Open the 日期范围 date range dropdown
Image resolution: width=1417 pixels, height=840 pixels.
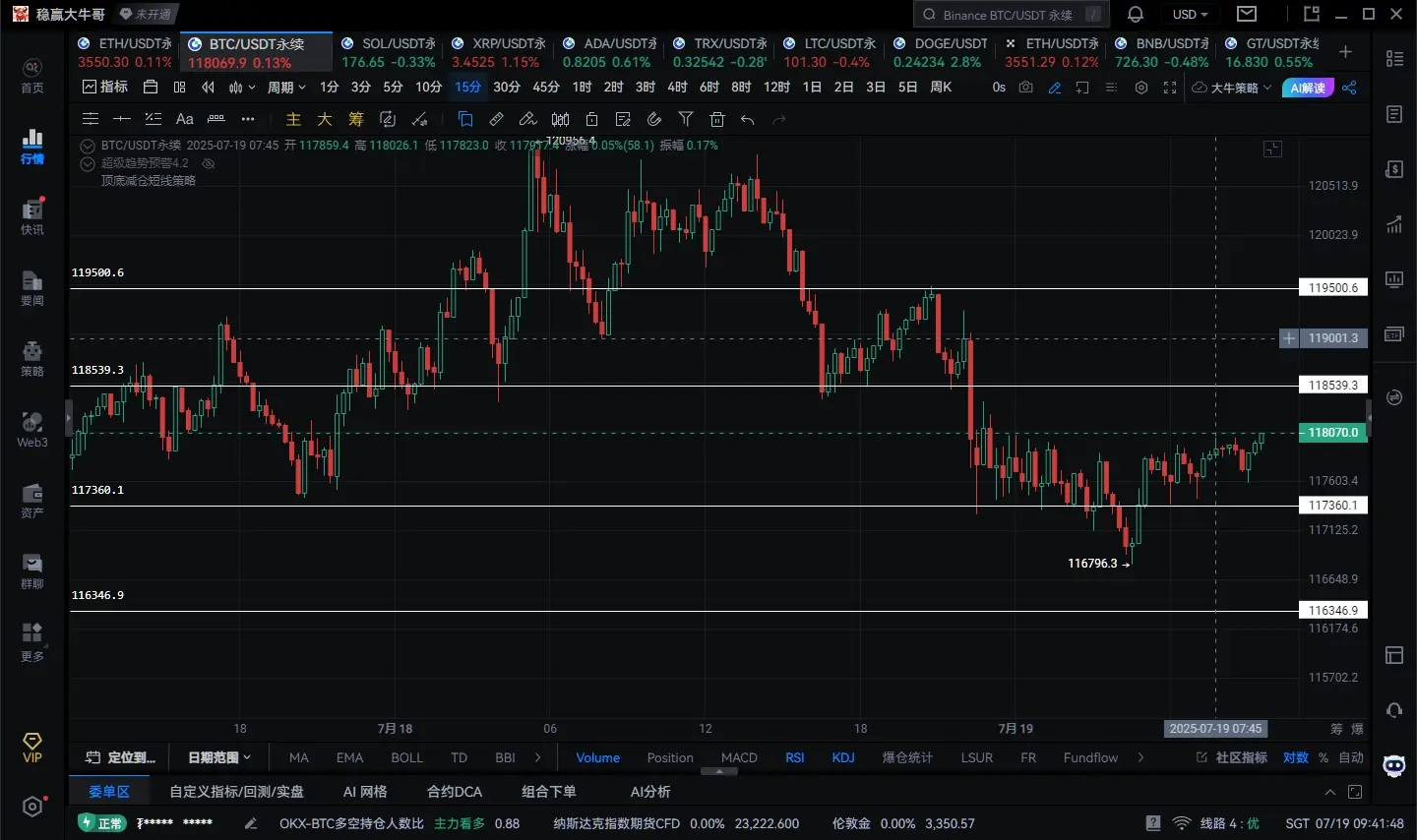(x=219, y=757)
